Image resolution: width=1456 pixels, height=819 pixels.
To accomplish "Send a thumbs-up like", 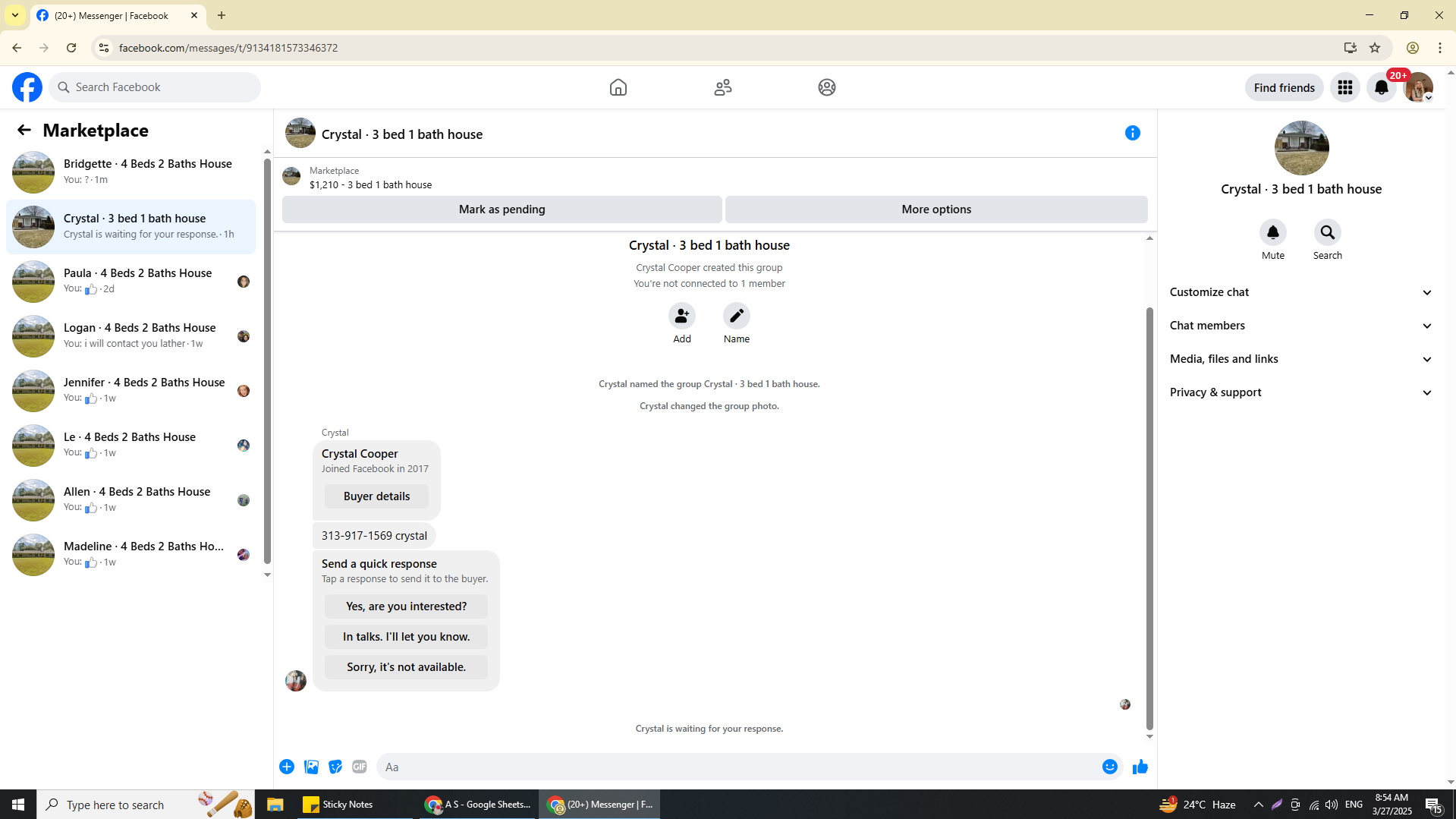I will (1140, 767).
